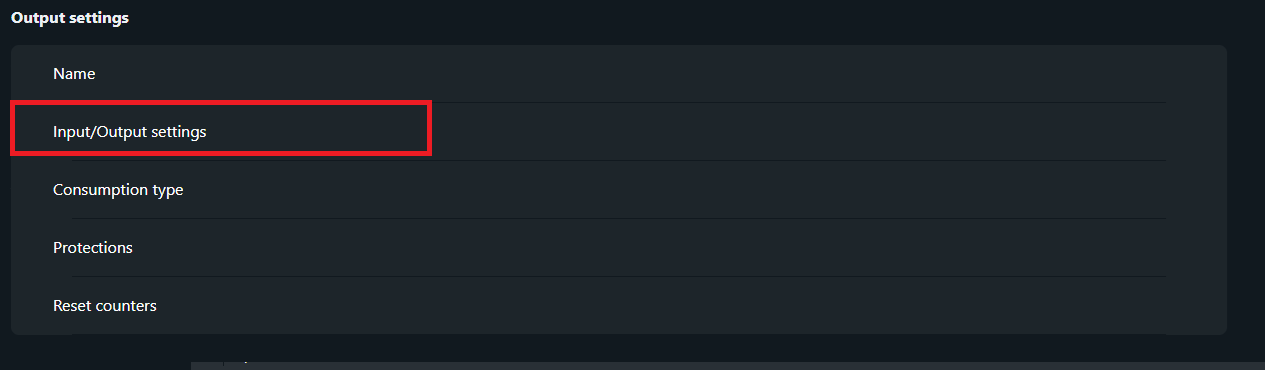
Task: Click the 'Reset counters' label text
Action: [x=105, y=306]
